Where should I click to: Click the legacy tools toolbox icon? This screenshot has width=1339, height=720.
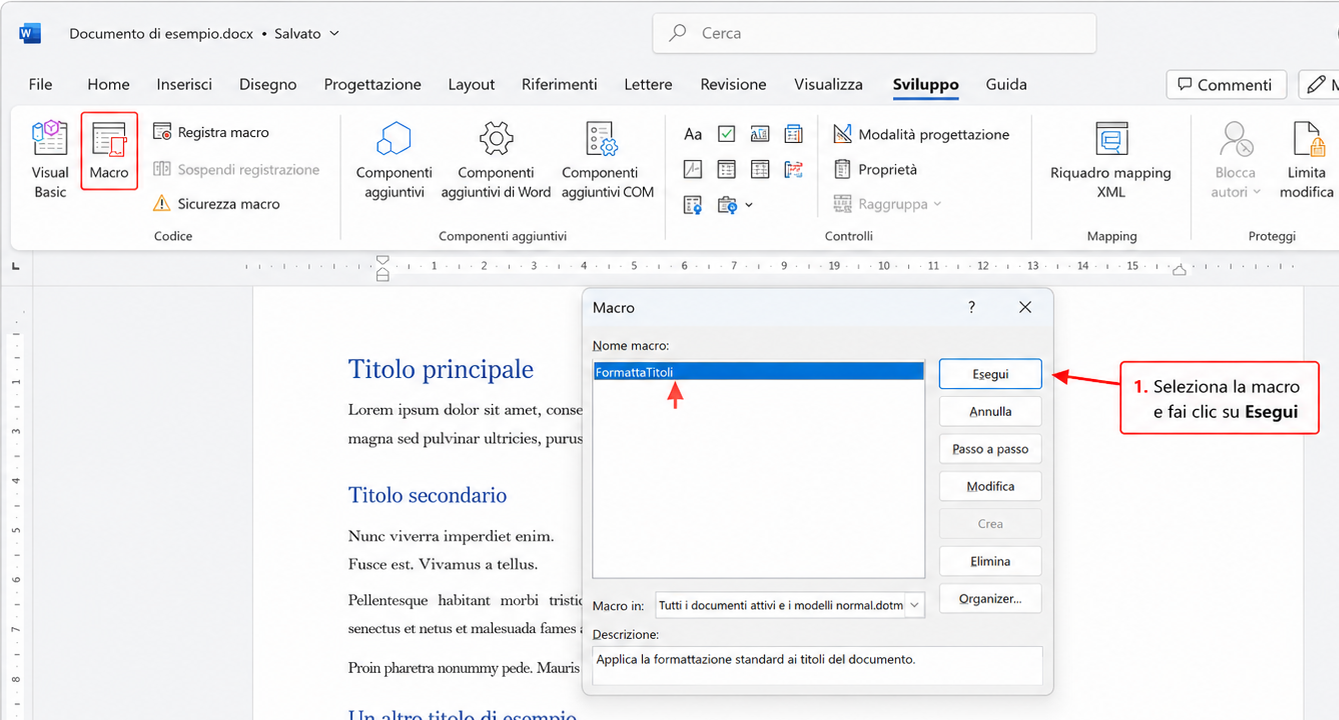727,205
